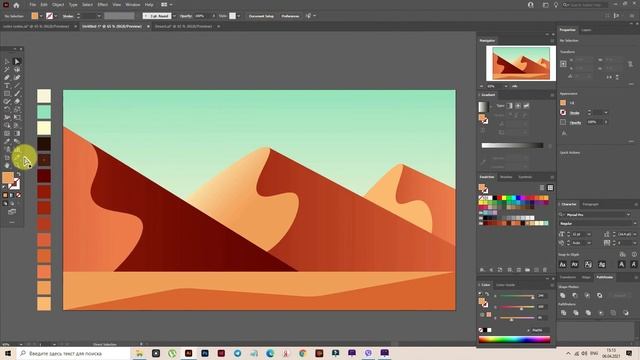640x360 pixels.
Task: Click Minus Back pathfinder icon
Action: tap(626, 313)
